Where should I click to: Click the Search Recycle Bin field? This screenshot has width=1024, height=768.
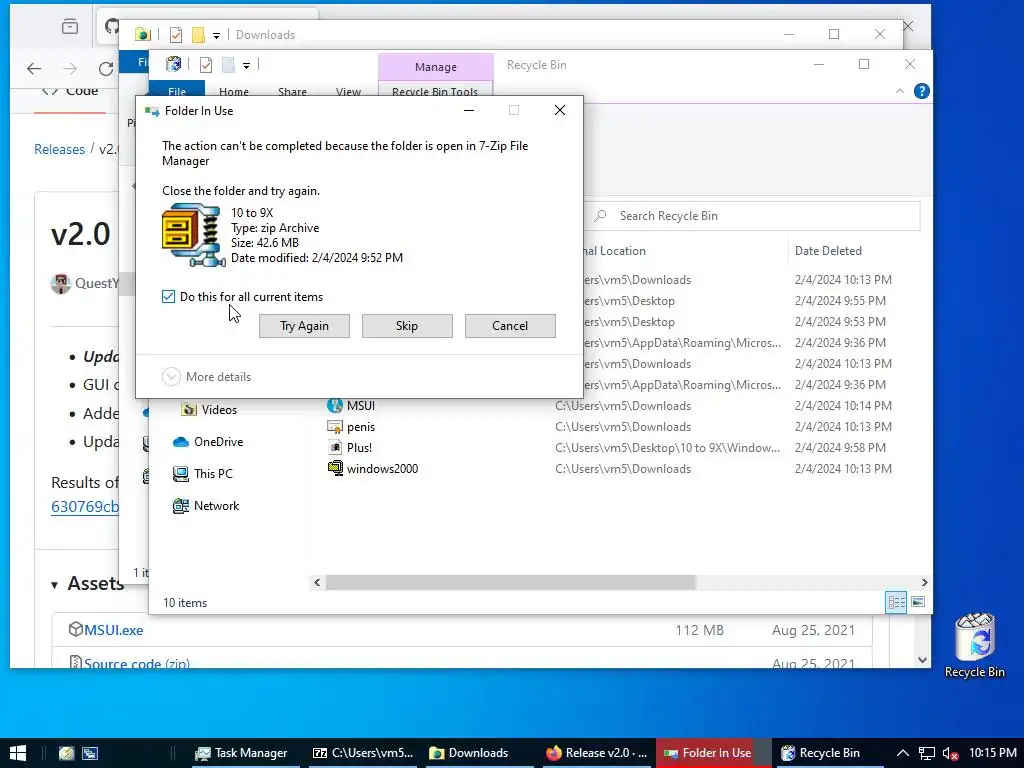pyautogui.click(x=751, y=216)
